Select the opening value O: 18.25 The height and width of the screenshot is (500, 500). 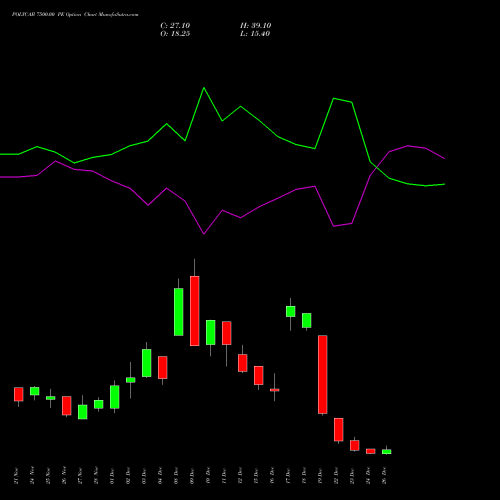pyautogui.click(x=175, y=34)
